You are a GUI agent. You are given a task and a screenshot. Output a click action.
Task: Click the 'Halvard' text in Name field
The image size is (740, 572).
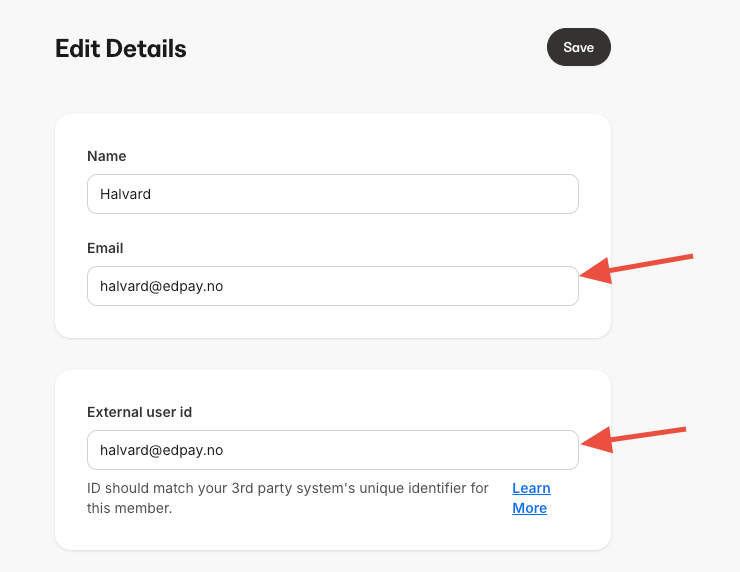click(x=125, y=194)
